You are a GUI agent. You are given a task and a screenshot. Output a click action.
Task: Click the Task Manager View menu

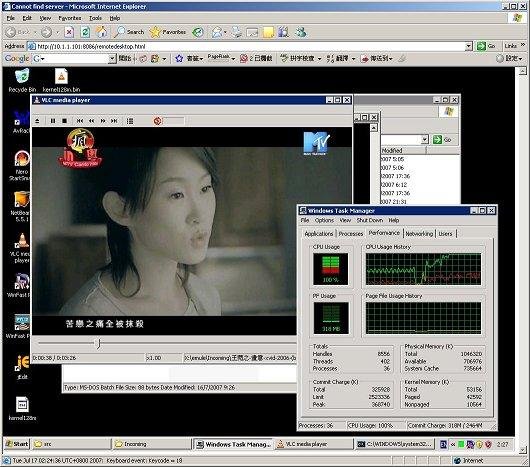coord(345,220)
